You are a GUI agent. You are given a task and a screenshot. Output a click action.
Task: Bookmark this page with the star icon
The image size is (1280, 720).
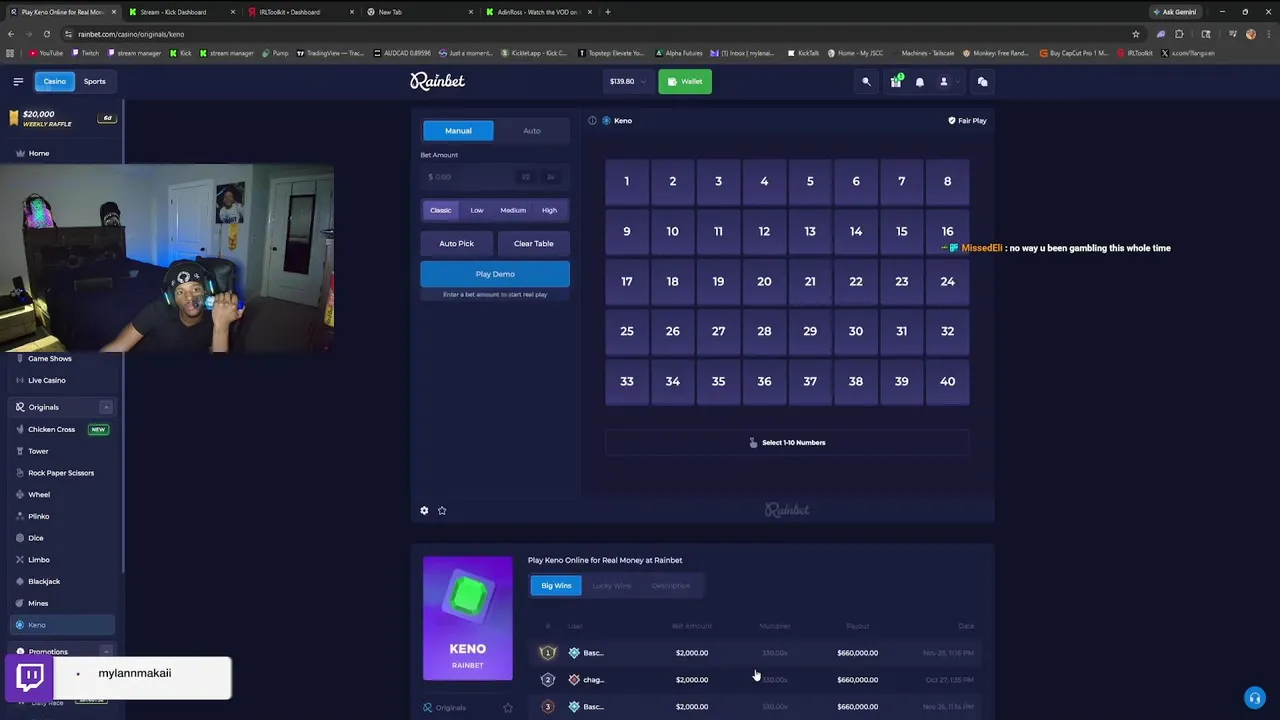pos(1136,34)
